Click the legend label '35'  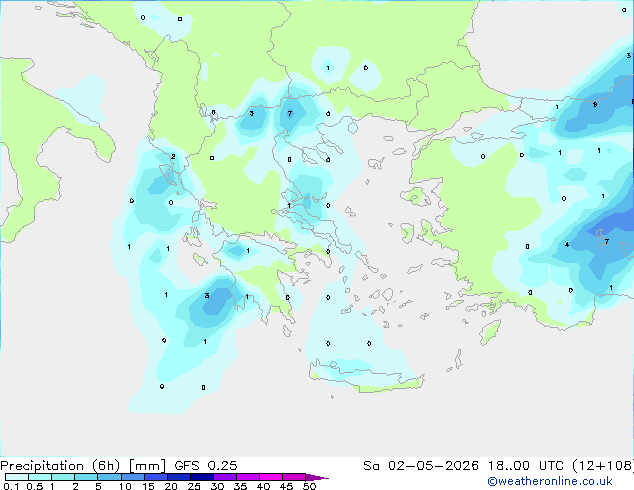(x=240, y=486)
